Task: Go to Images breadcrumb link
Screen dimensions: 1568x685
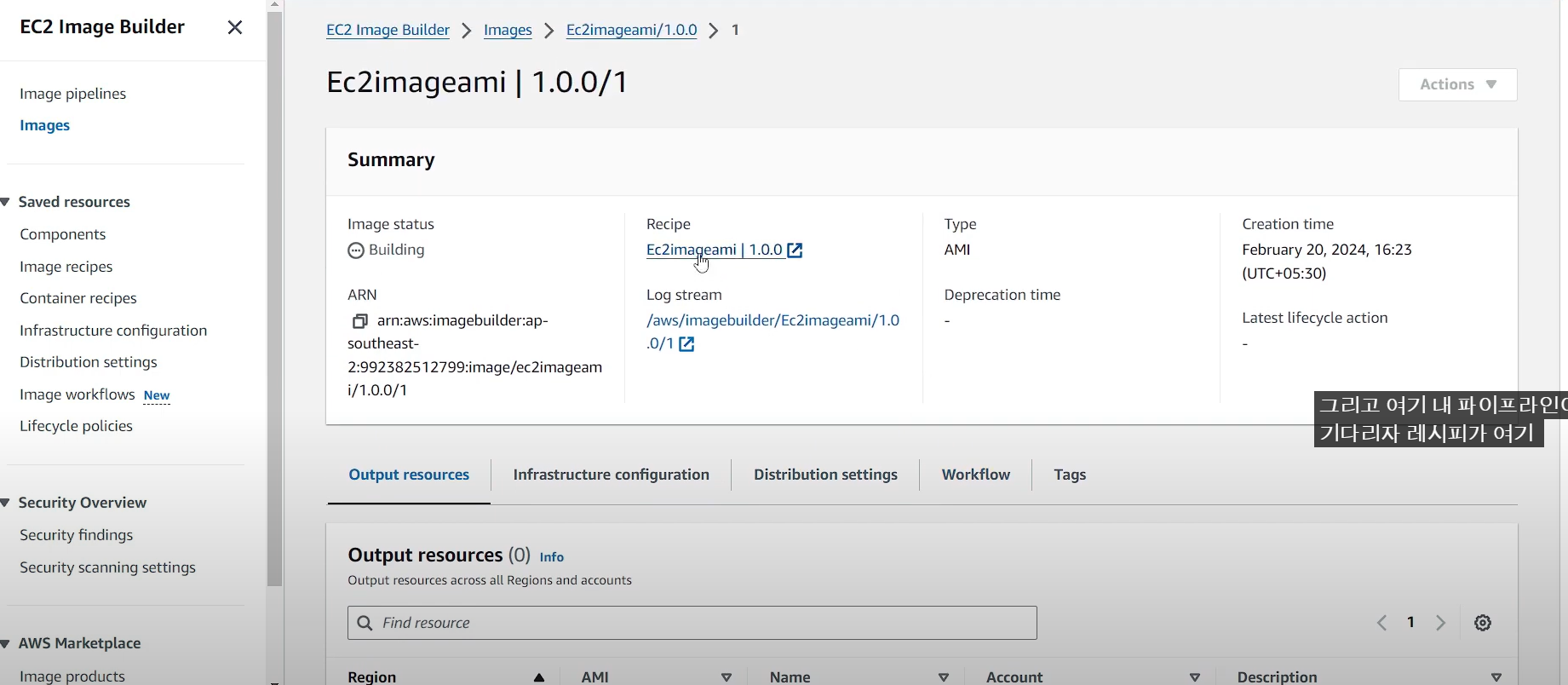Action: (x=508, y=30)
